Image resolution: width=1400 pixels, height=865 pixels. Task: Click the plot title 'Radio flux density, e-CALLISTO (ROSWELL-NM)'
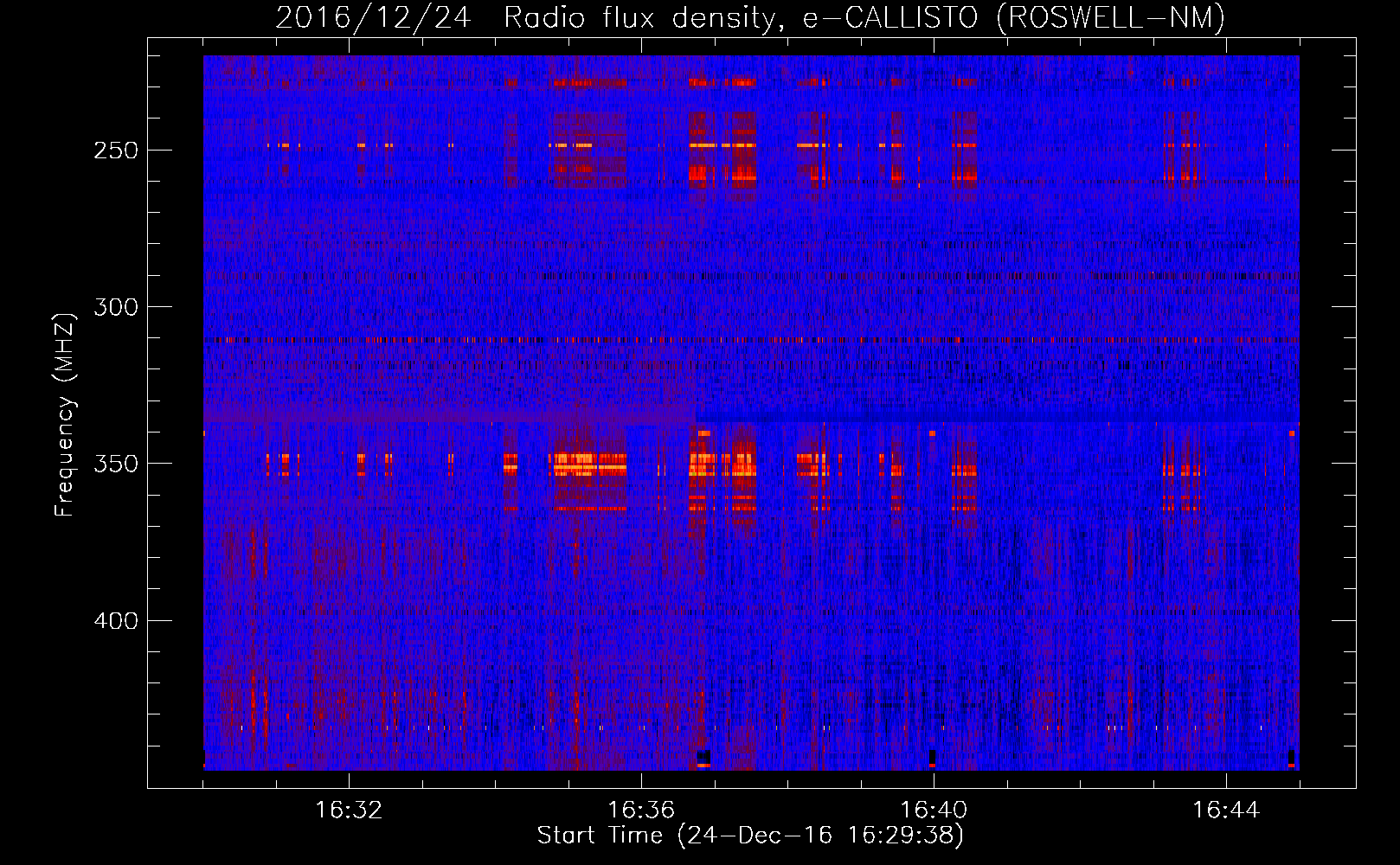pyautogui.click(x=864, y=17)
